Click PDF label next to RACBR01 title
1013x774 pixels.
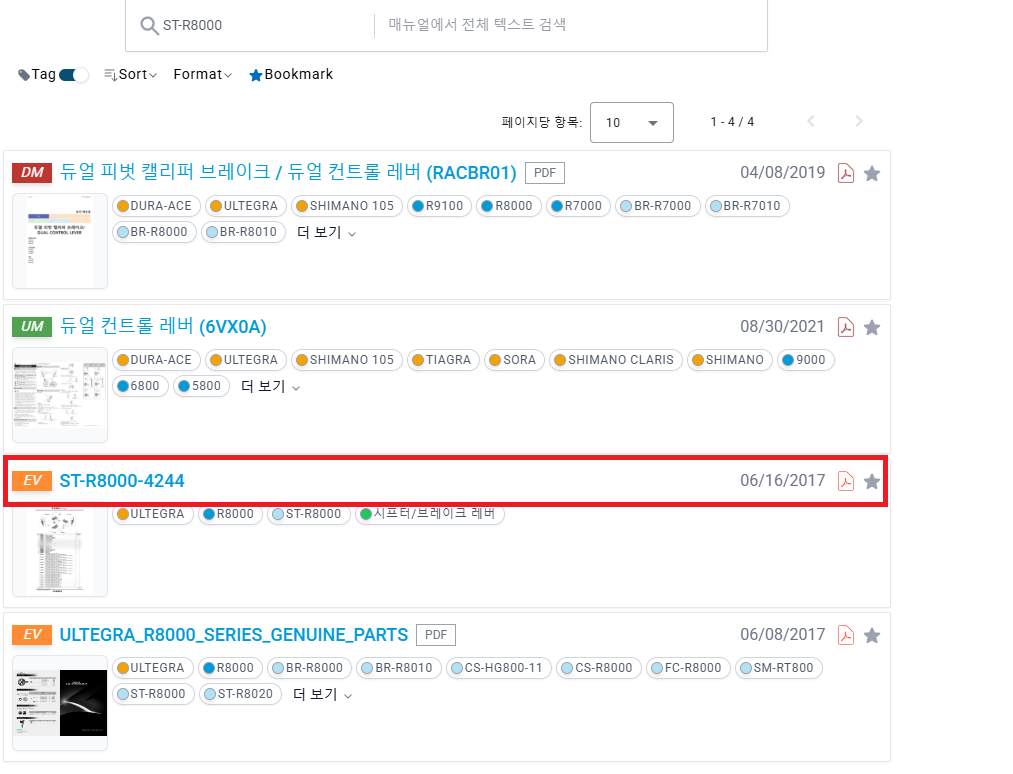coord(545,173)
